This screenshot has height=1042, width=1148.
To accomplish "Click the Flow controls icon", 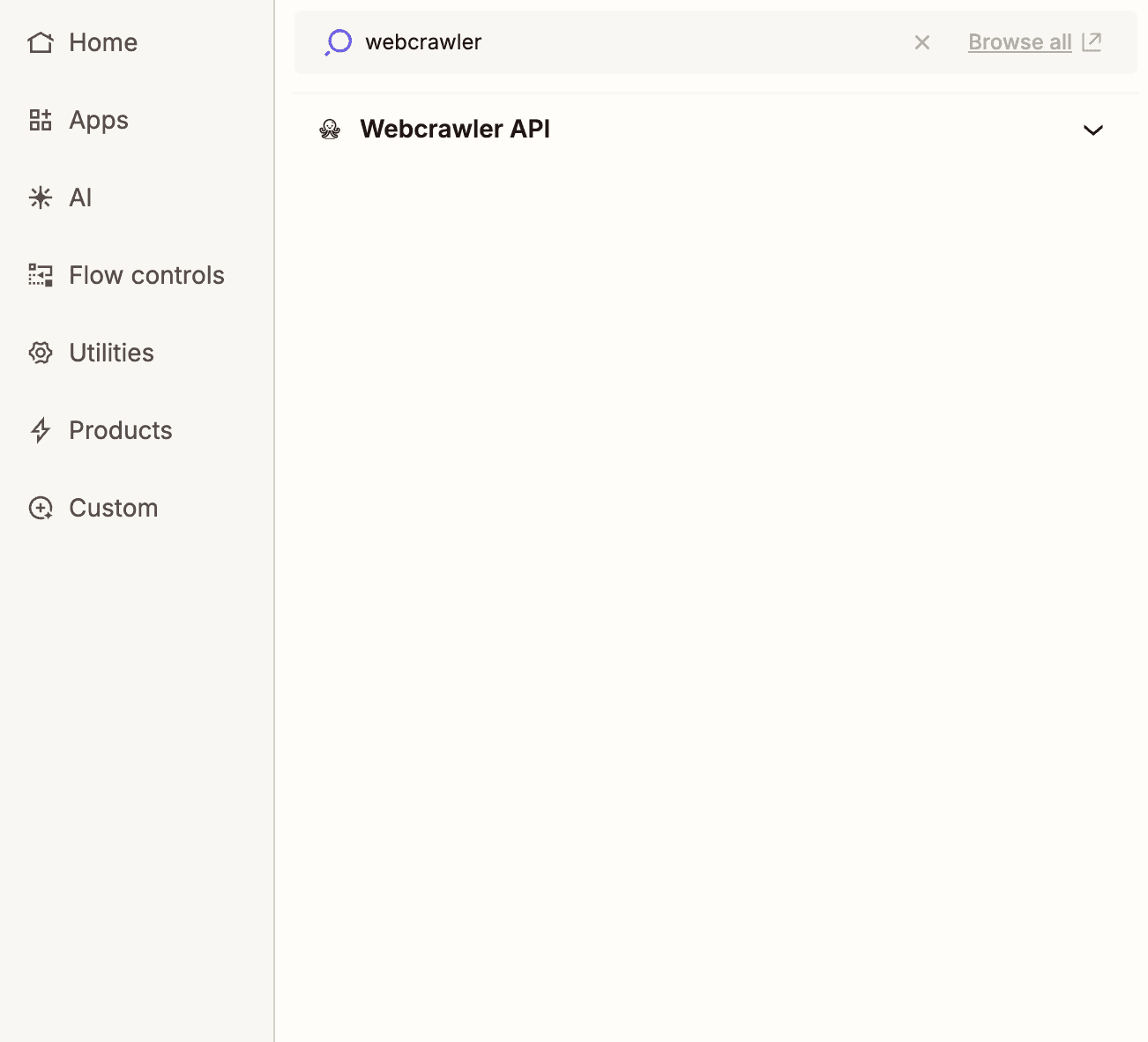I will click(41, 275).
